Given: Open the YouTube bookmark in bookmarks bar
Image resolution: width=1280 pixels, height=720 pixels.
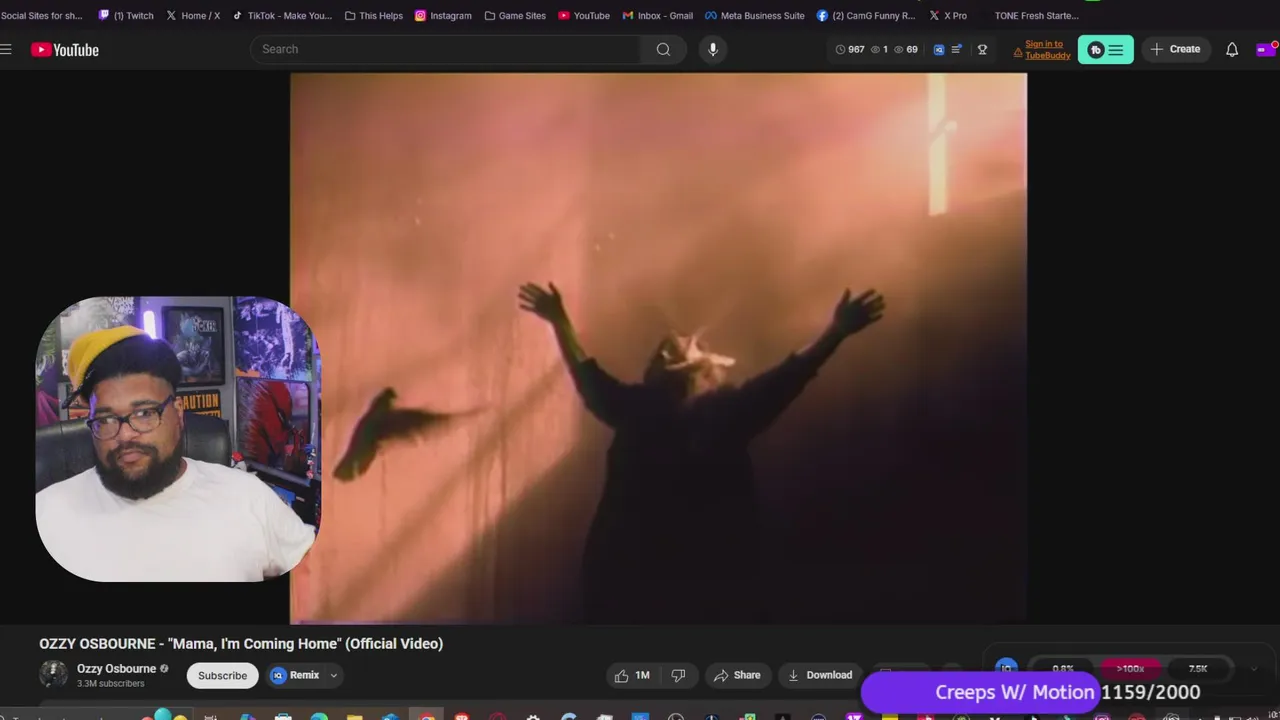Looking at the screenshot, I should [x=584, y=15].
